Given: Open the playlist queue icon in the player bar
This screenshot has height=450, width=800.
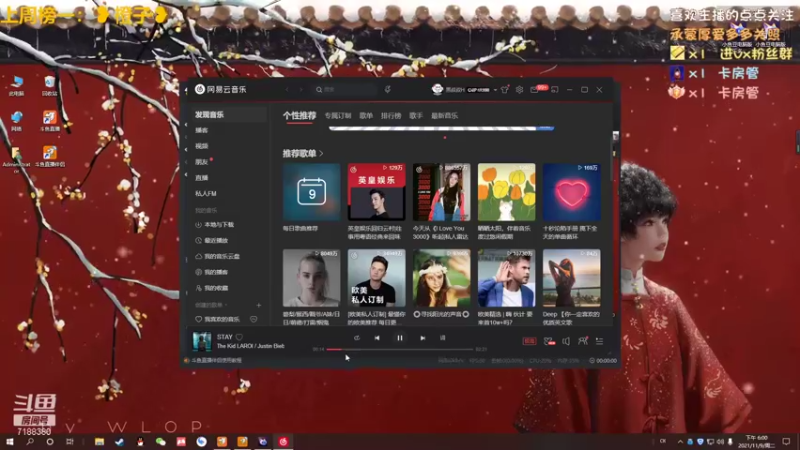Looking at the screenshot, I should (x=599, y=341).
